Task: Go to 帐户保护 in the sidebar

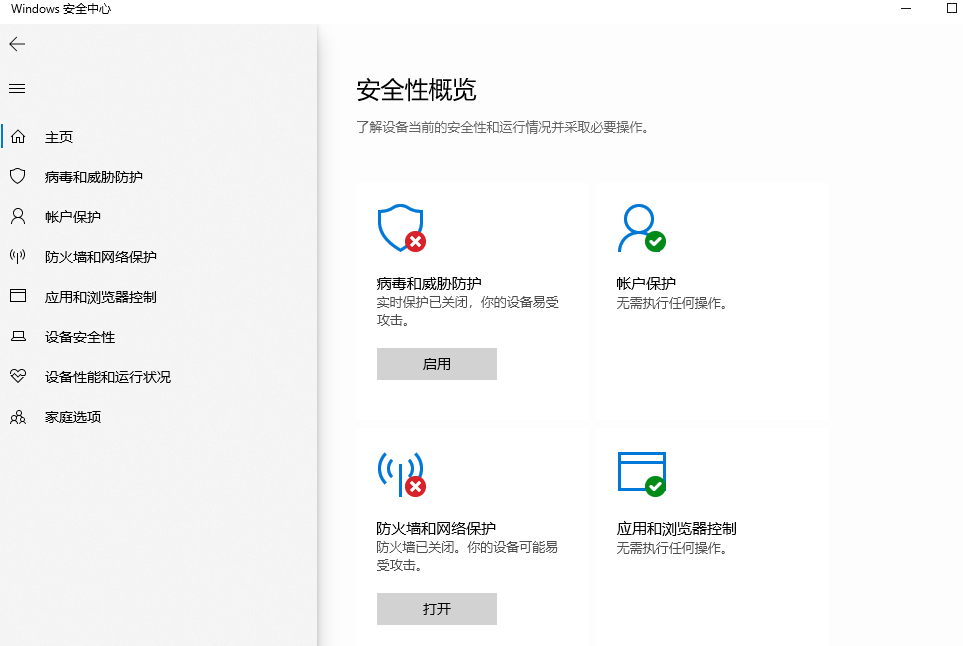Action: point(72,217)
